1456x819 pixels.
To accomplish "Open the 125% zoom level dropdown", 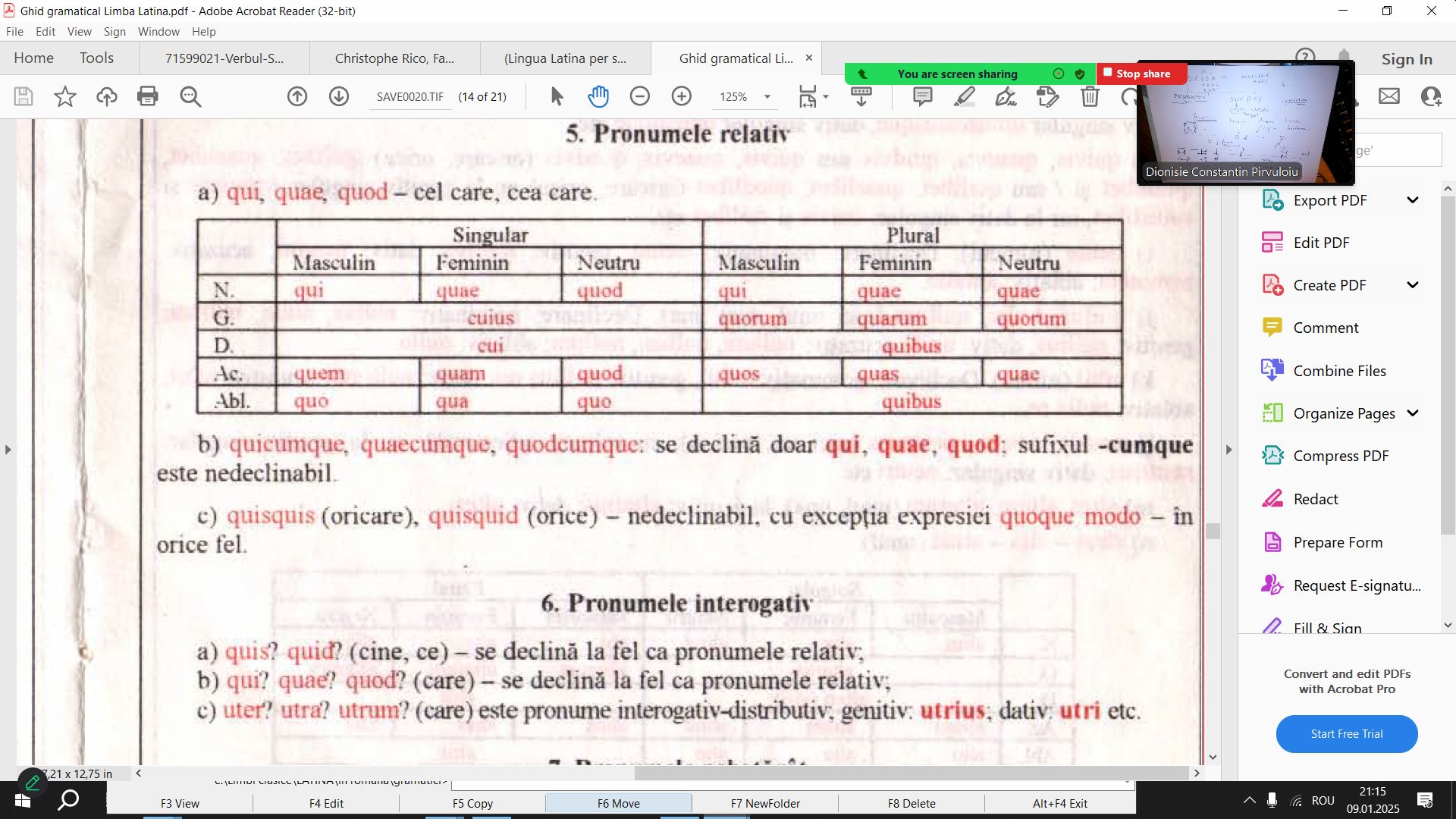I will click(767, 97).
